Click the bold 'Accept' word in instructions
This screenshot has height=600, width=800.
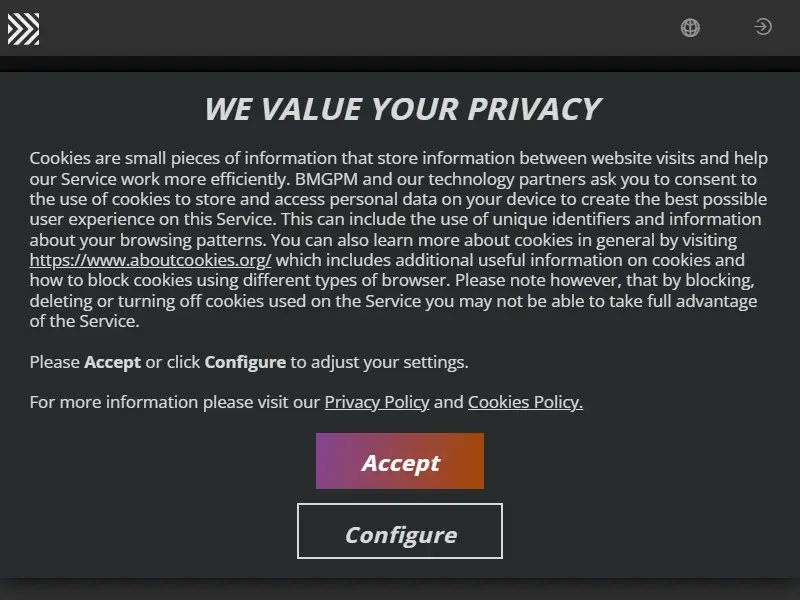click(x=112, y=362)
